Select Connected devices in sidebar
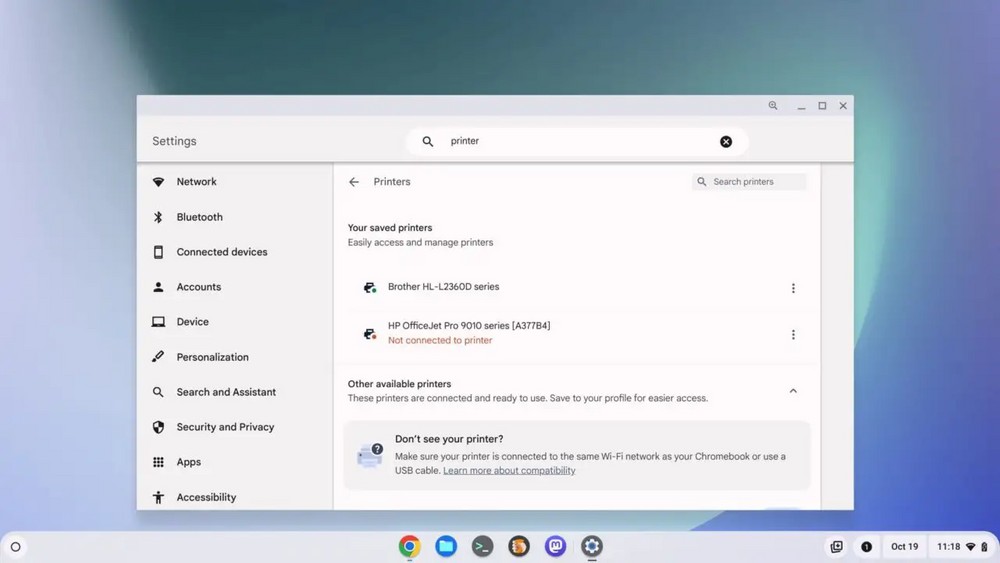The image size is (1000, 563). pos(221,252)
